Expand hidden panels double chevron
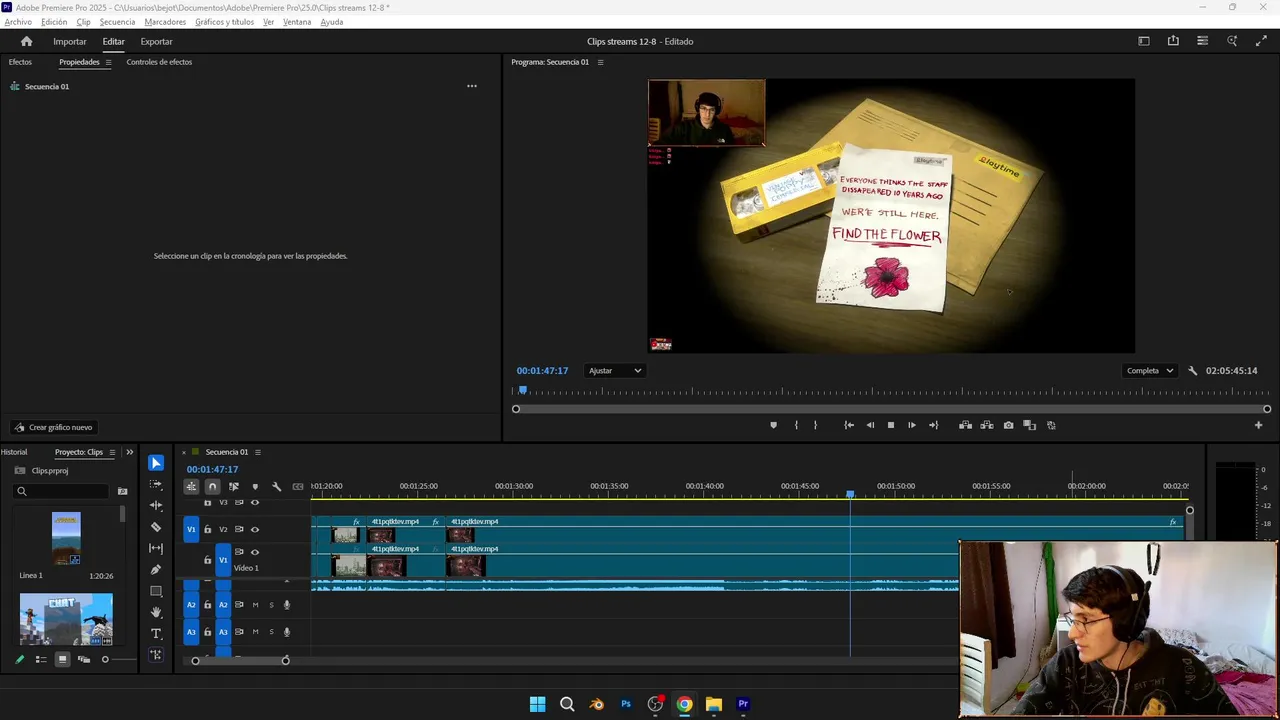Screen dimensions: 1280x720 [129, 452]
